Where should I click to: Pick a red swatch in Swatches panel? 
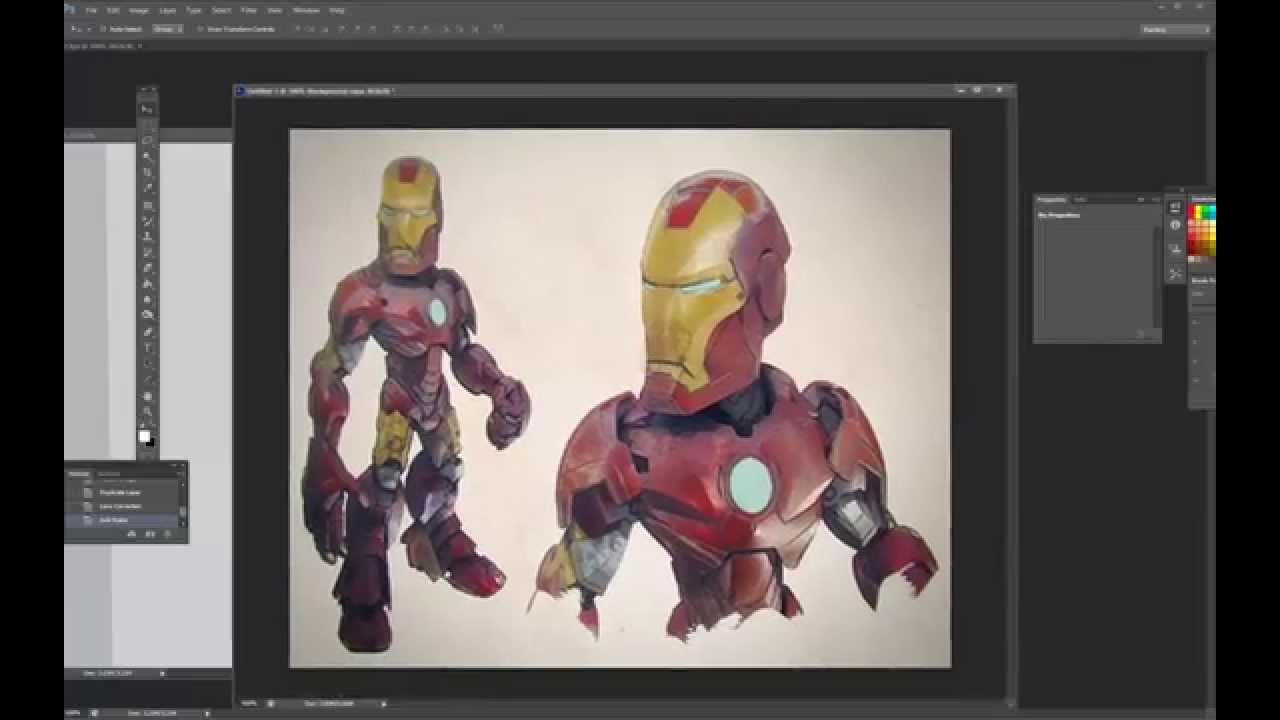pos(1192,213)
